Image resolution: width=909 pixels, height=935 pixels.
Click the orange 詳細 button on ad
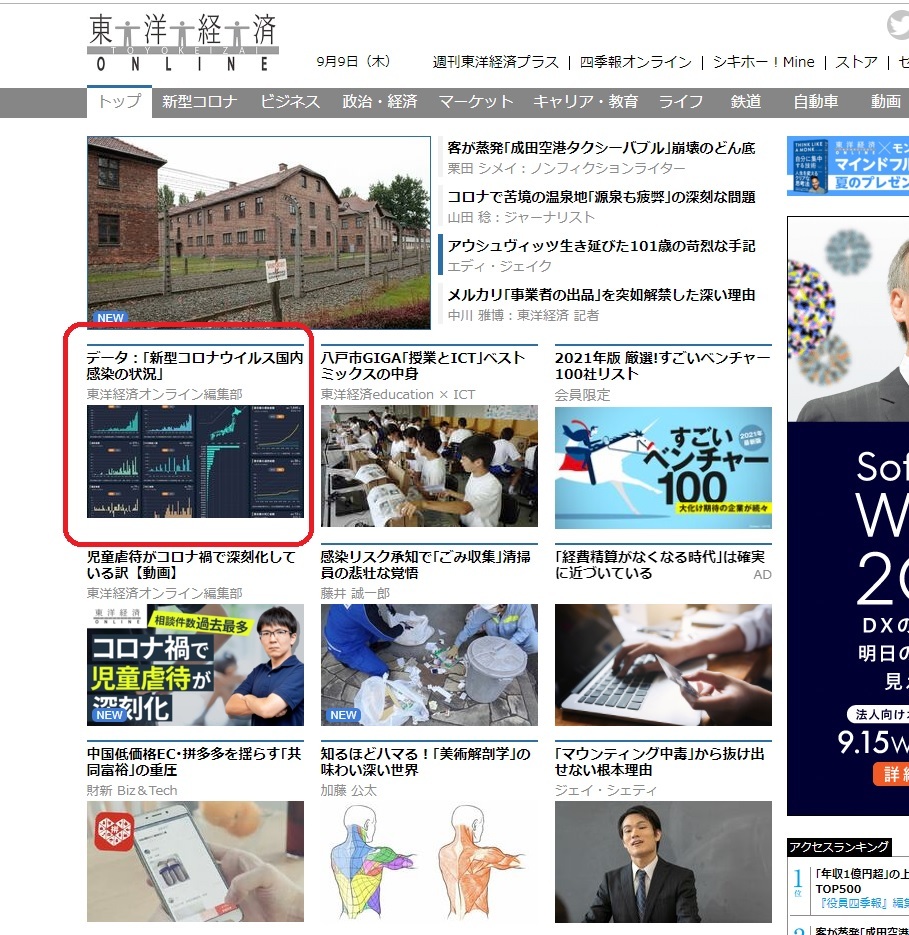[x=892, y=774]
